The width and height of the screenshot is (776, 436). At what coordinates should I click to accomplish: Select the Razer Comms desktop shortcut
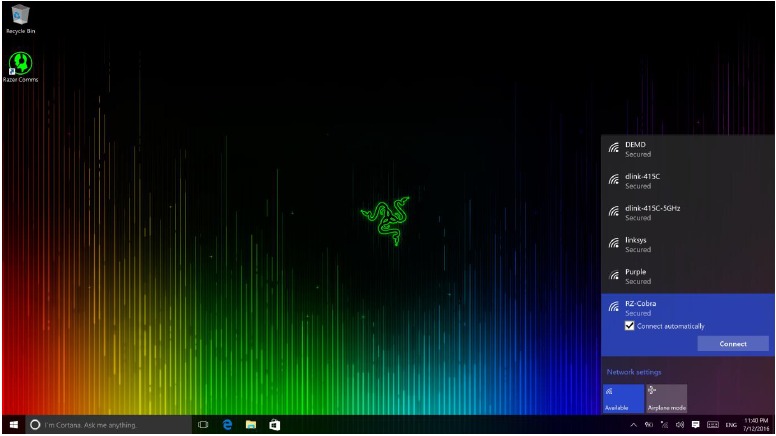click(x=20, y=67)
